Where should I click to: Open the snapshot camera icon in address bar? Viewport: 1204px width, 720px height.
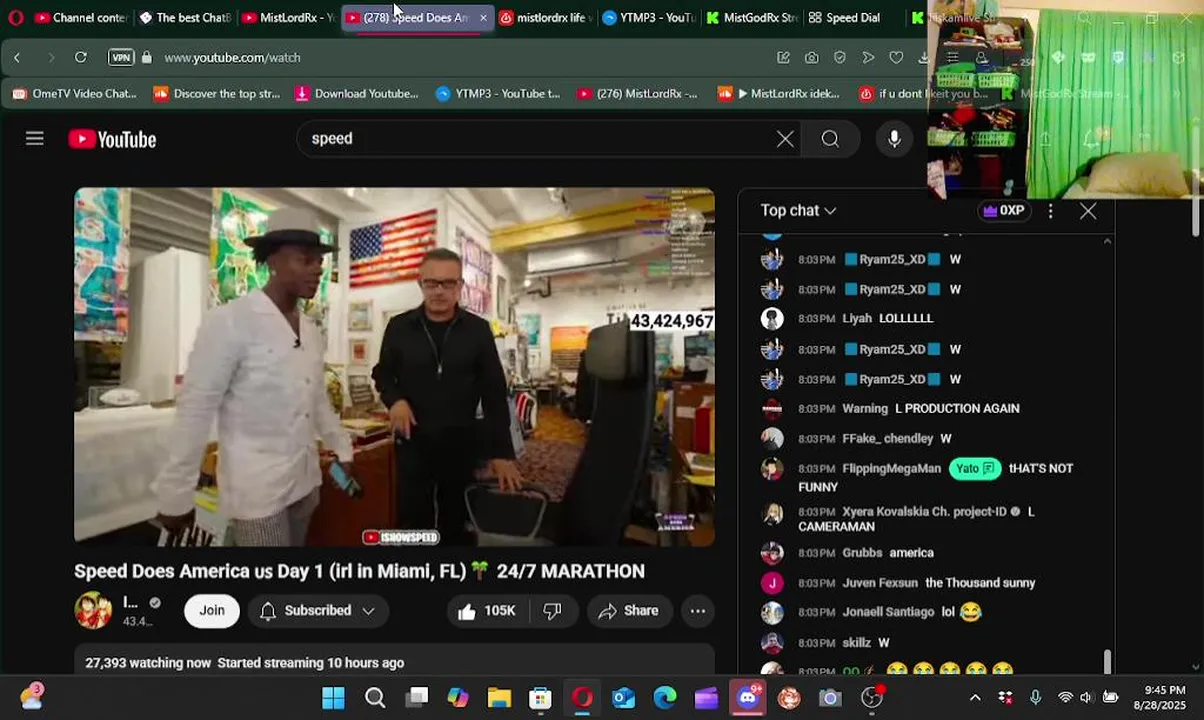(812, 58)
